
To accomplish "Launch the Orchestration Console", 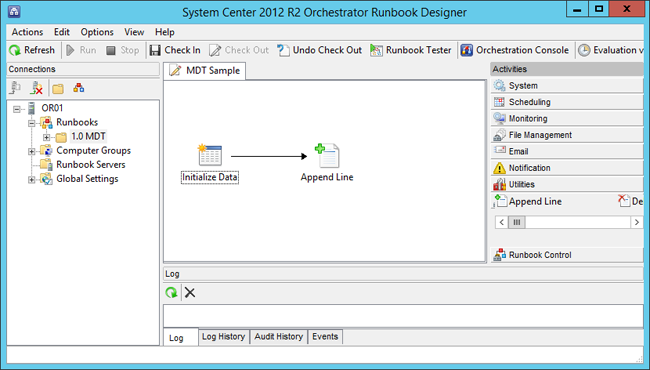I will coord(514,50).
